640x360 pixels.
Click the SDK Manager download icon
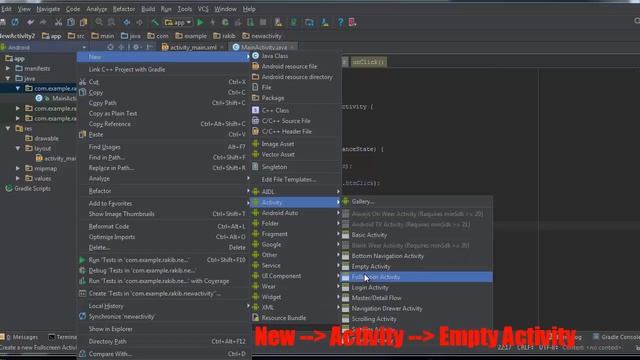click(325, 22)
